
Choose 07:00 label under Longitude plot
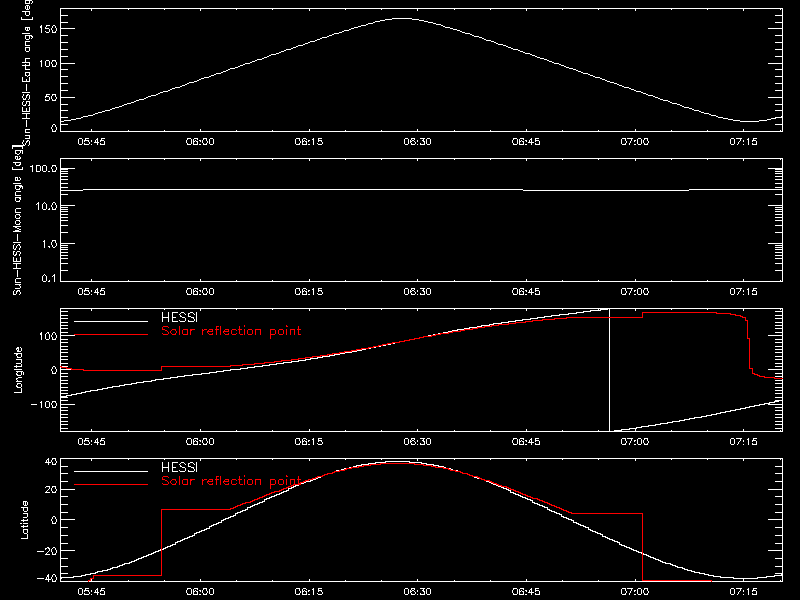click(x=635, y=442)
